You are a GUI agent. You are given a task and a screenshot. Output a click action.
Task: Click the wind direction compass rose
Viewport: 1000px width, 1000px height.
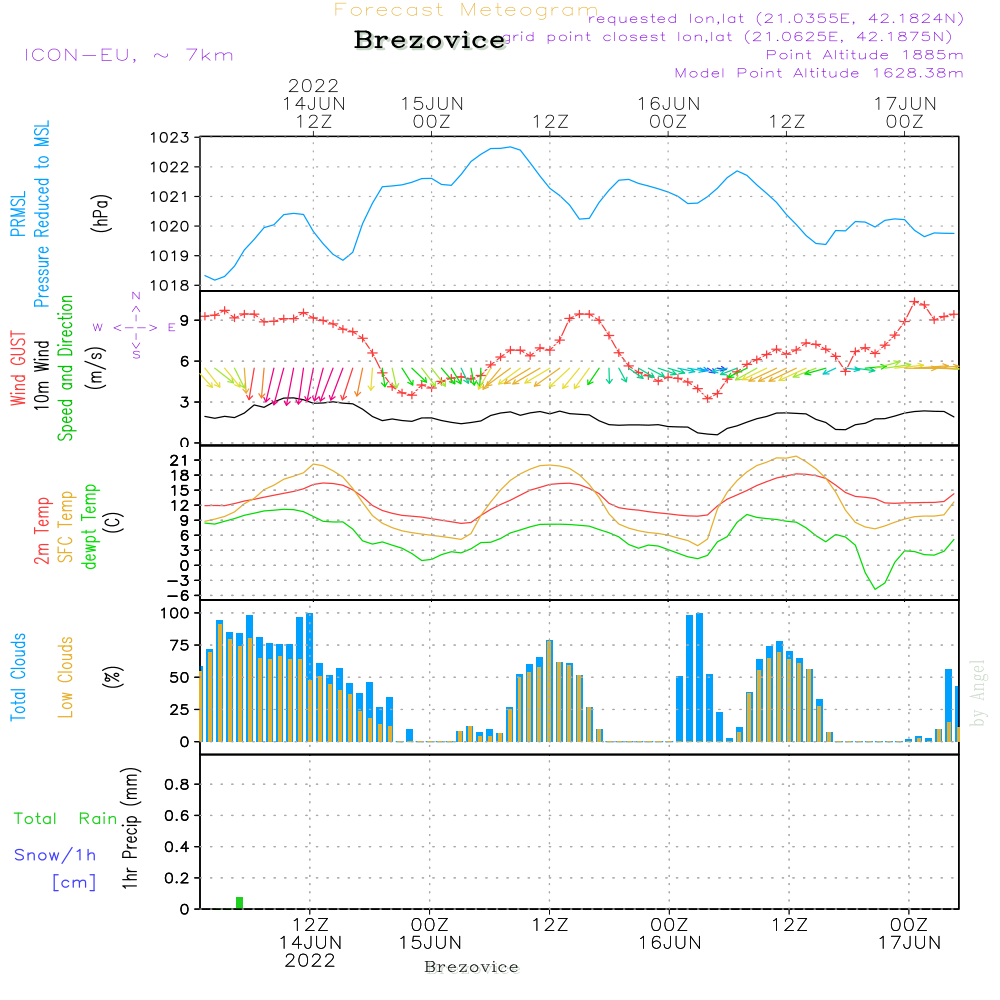pyautogui.click(x=136, y=326)
